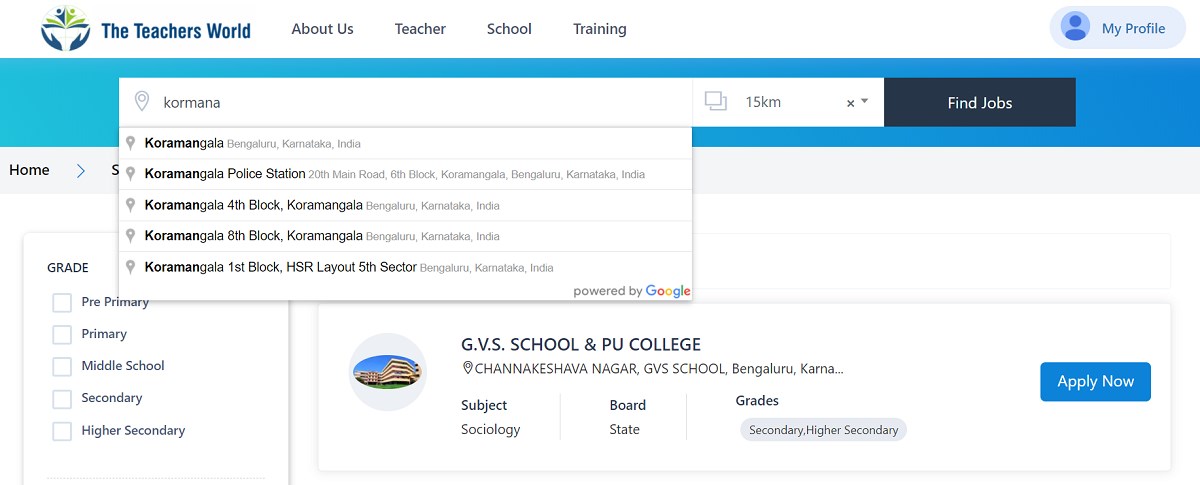This screenshot has width=1200, height=485.
Task: Click the pin icon beside Koramangala Police Station
Action: click(131, 174)
